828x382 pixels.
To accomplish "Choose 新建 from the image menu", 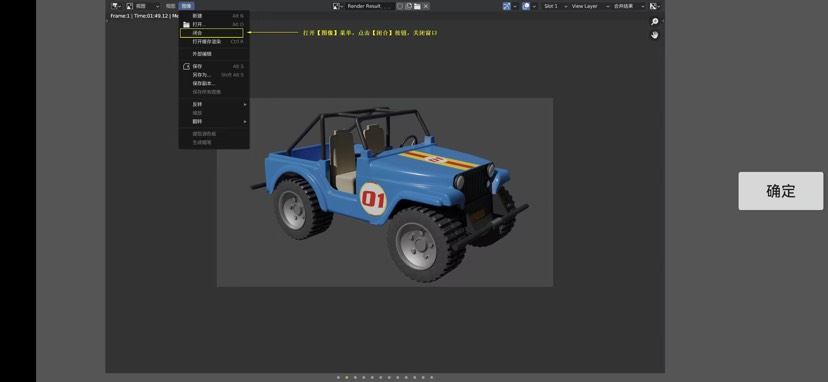I will (x=214, y=16).
